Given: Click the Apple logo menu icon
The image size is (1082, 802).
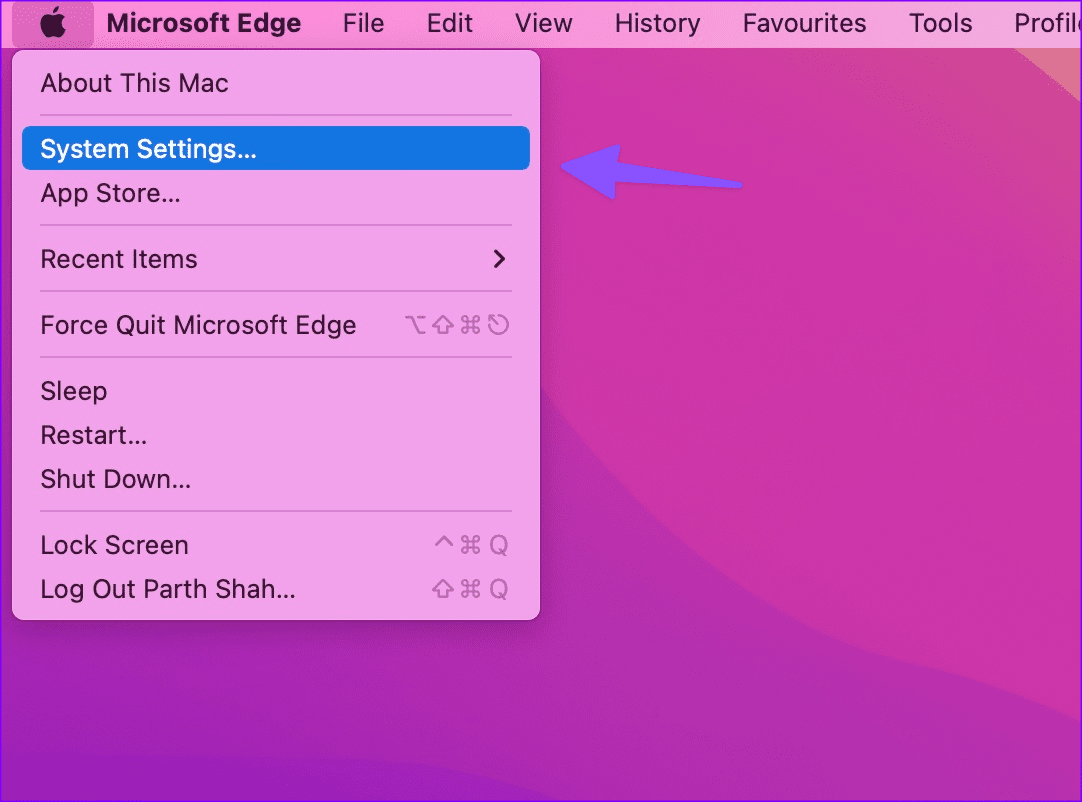Looking at the screenshot, I should [53, 23].
